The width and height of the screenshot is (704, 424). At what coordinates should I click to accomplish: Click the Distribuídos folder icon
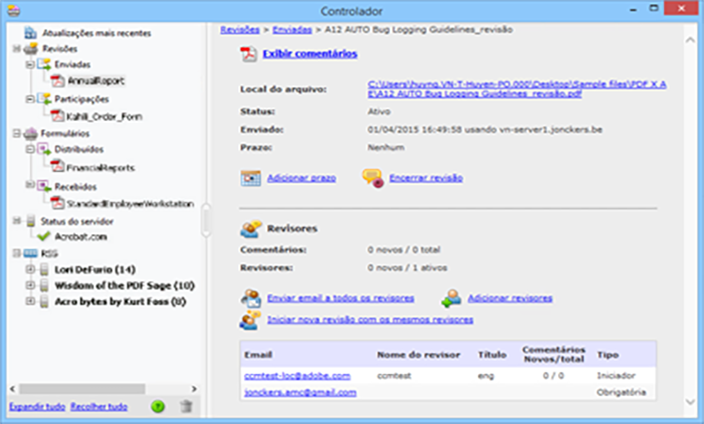(x=44, y=149)
